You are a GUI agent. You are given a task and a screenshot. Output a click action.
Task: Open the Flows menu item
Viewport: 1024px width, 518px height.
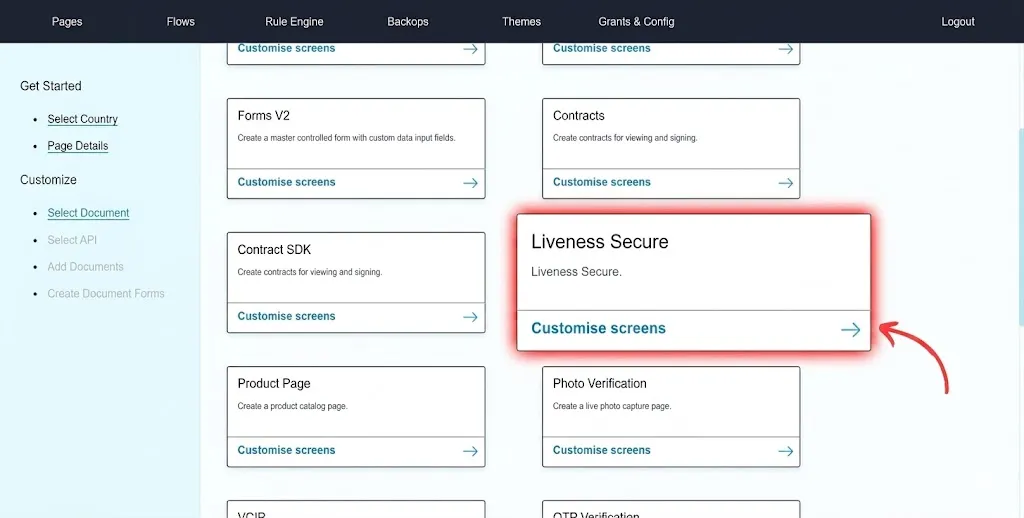point(180,22)
